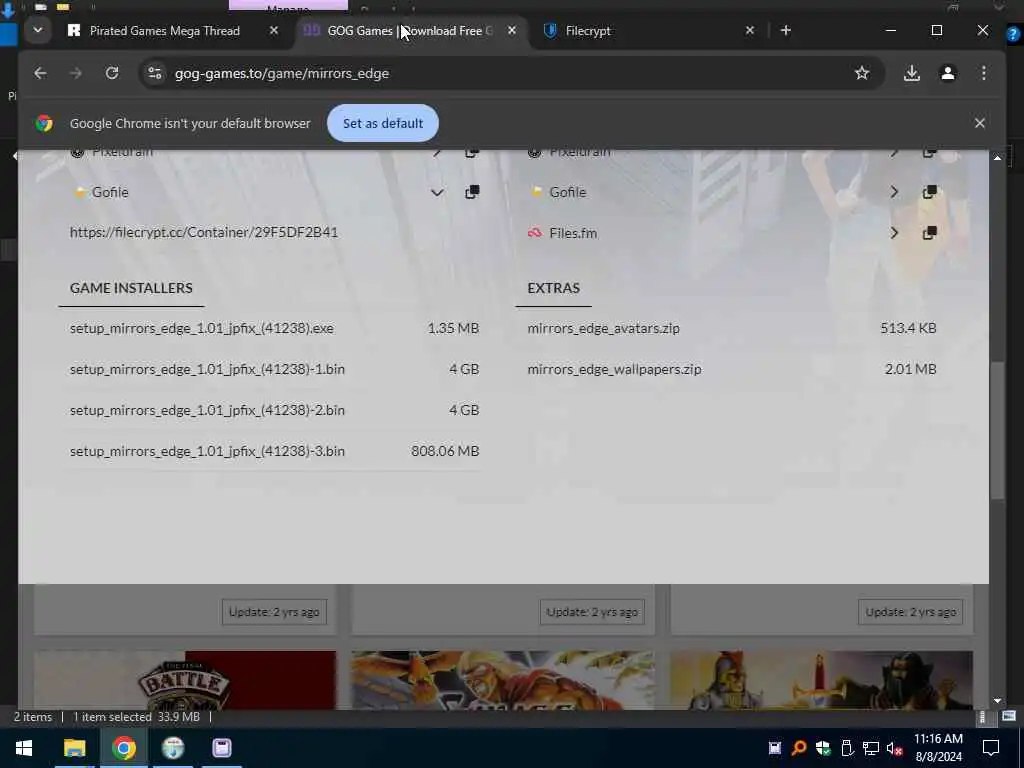Switch to Pirated Games Mega Thread tab
1024x768 pixels.
165,31
